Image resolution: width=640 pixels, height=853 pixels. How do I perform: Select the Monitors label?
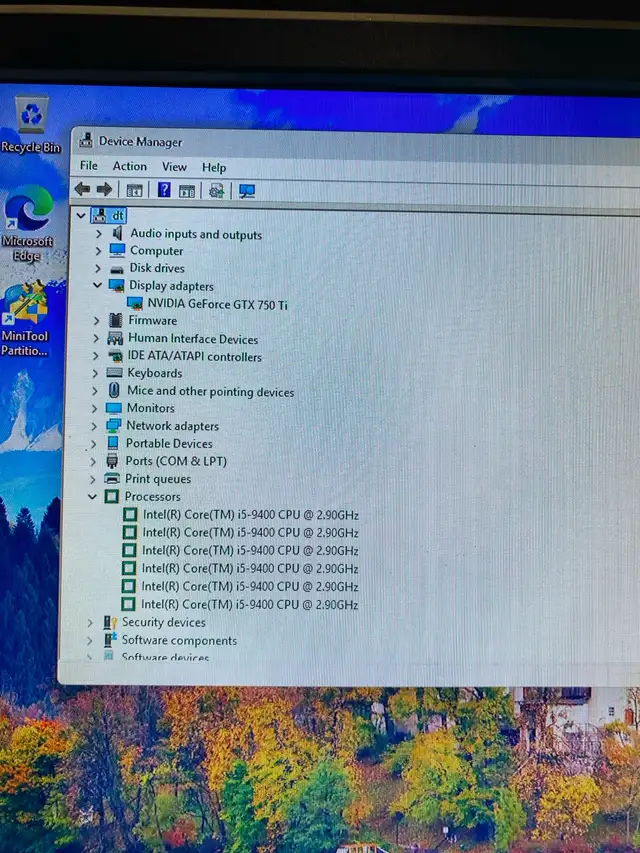pyautogui.click(x=151, y=408)
